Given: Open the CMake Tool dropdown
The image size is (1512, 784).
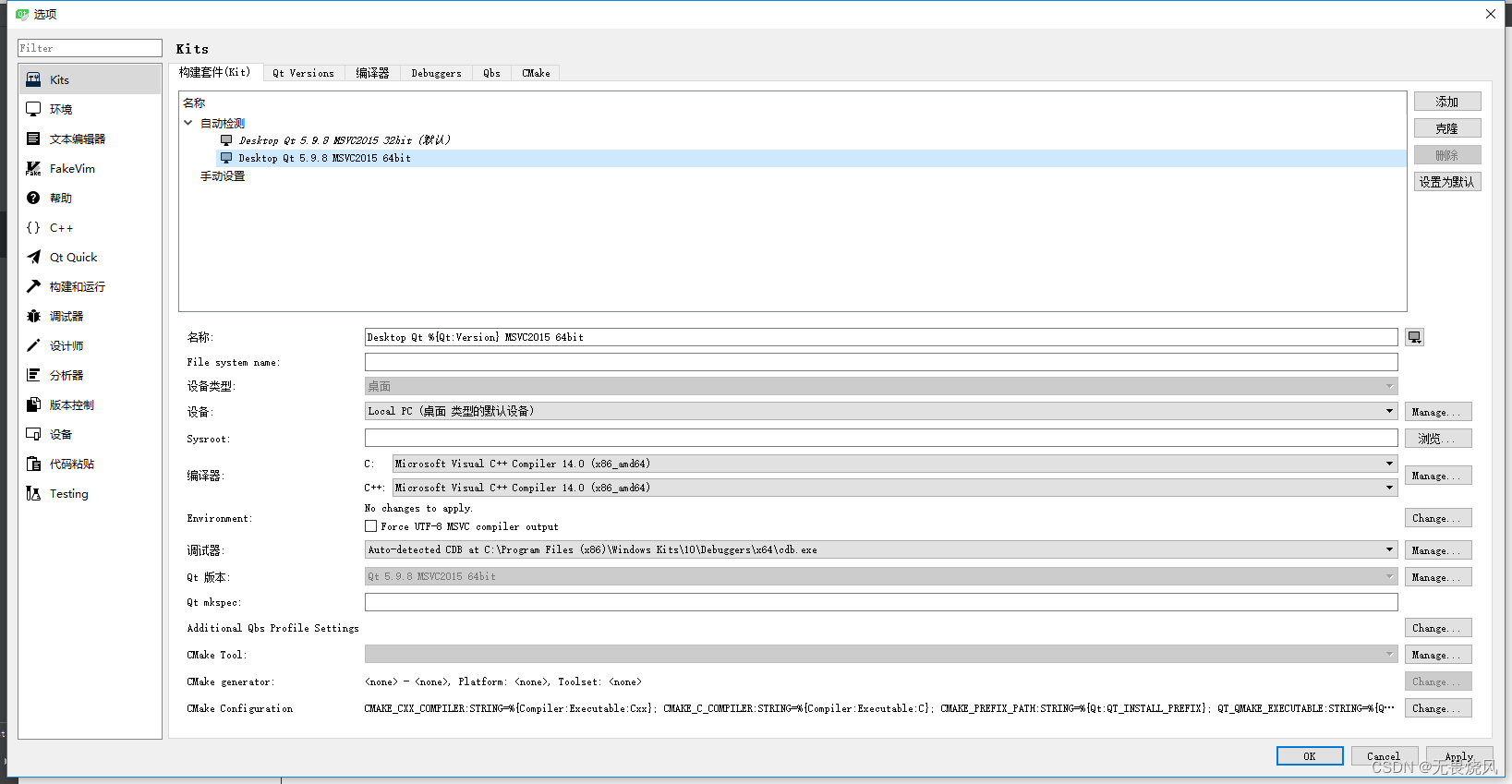Looking at the screenshot, I should pos(881,654).
